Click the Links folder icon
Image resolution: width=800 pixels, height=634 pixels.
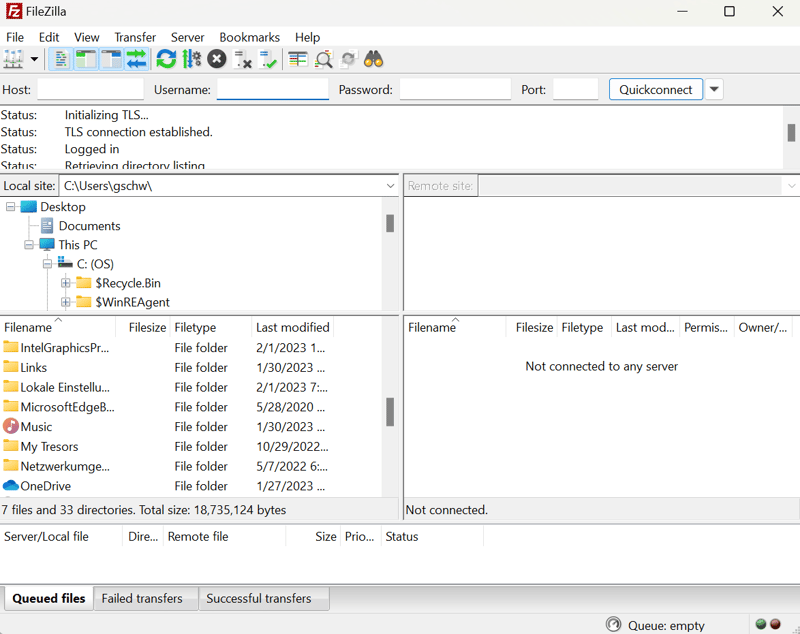tap(11, 367)
